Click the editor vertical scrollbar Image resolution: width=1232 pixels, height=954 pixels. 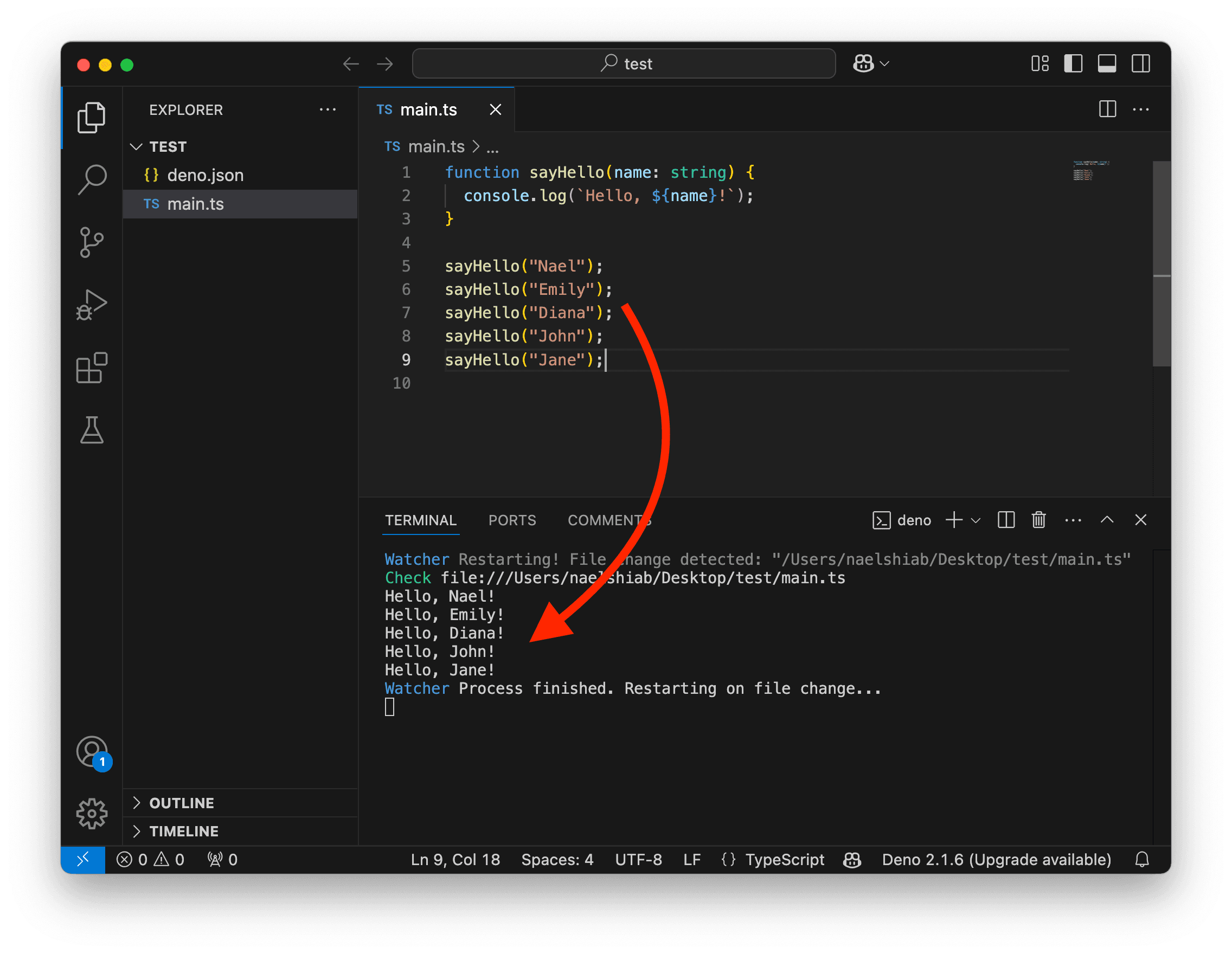point(1162,264)
